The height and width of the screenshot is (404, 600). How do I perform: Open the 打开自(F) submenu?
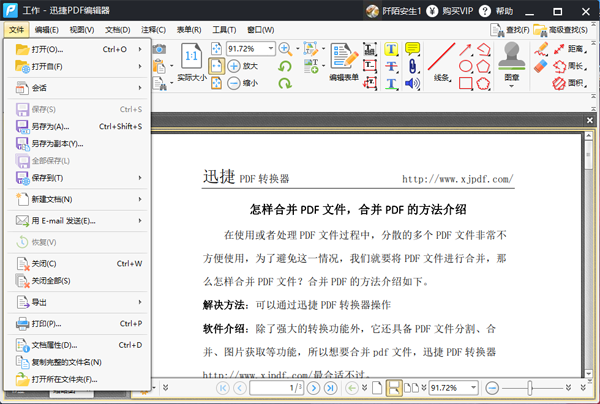[77, 67]
